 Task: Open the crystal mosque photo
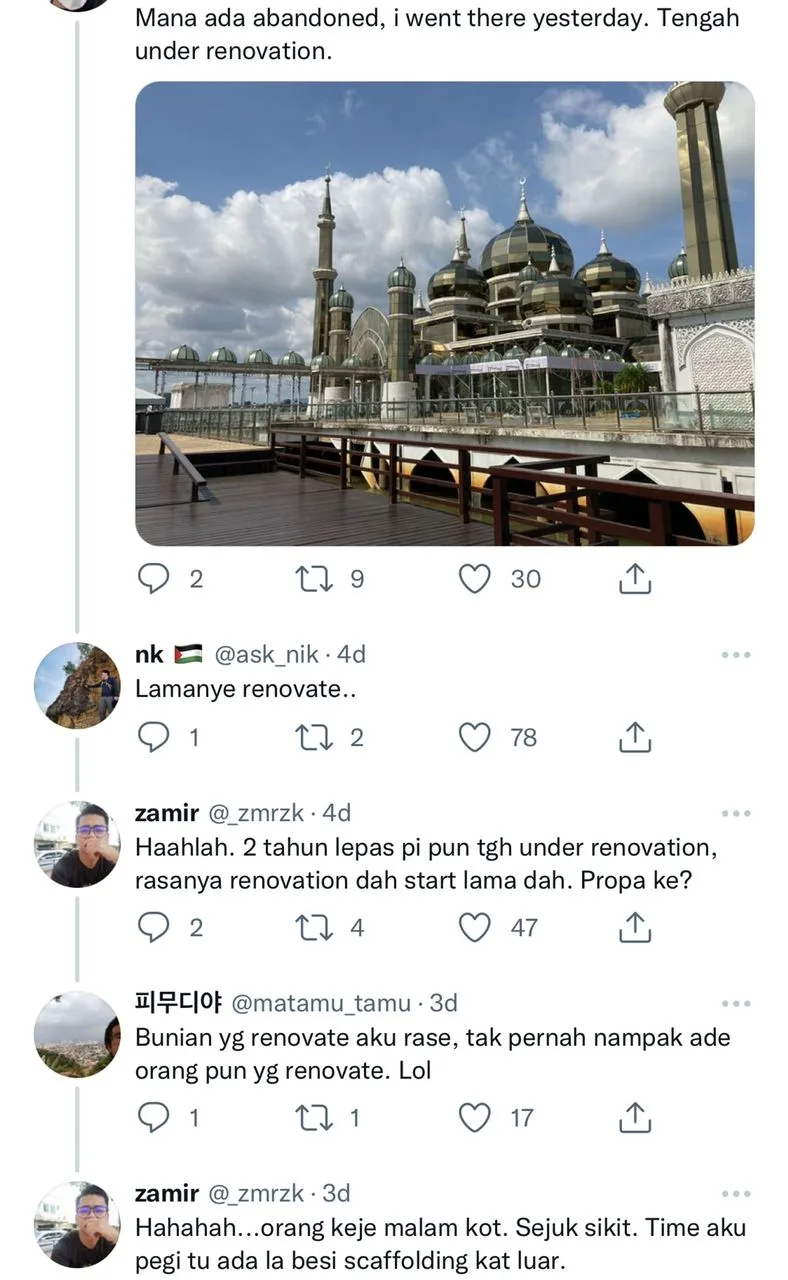click(x=444, y=313)
